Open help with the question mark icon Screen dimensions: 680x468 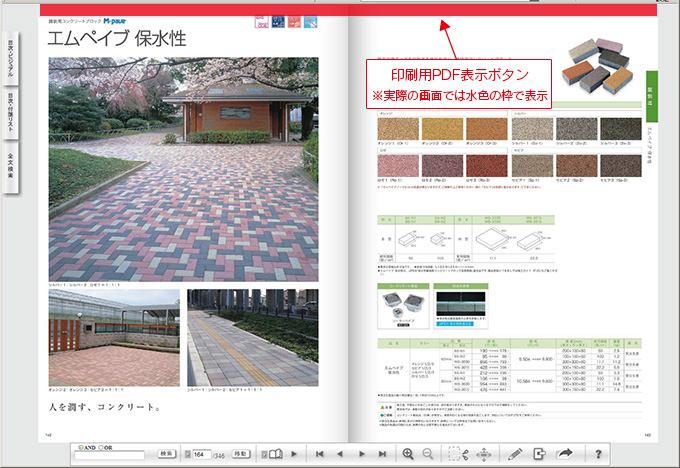click(598, 454)
